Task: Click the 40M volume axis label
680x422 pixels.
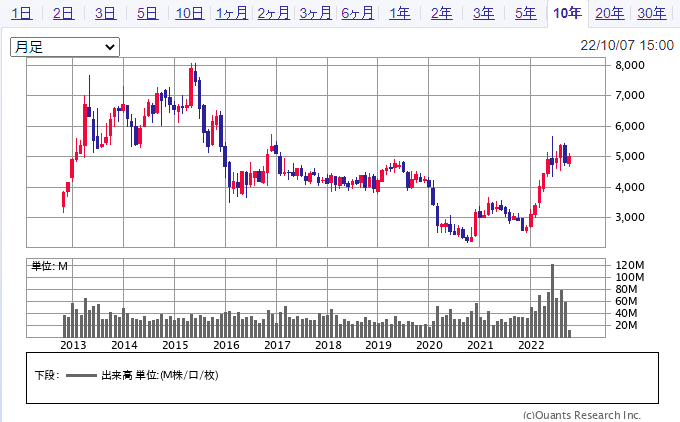Action: pyautogui.click(x=626, y=313)
